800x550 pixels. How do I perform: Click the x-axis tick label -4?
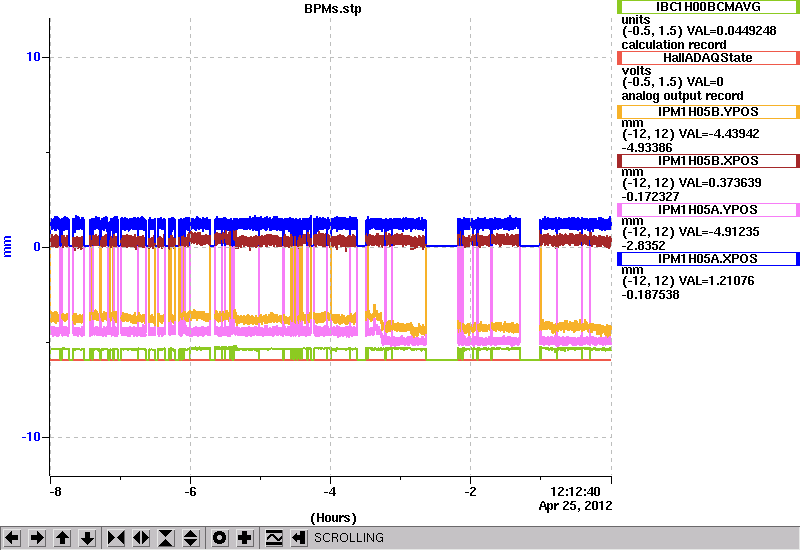(330, 492)
